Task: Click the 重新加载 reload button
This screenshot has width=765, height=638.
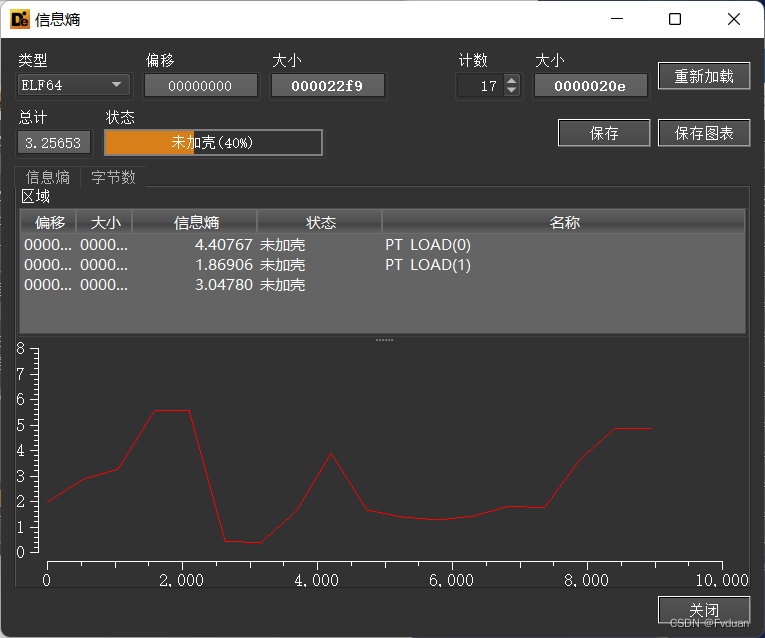Action: pos(704,76)
